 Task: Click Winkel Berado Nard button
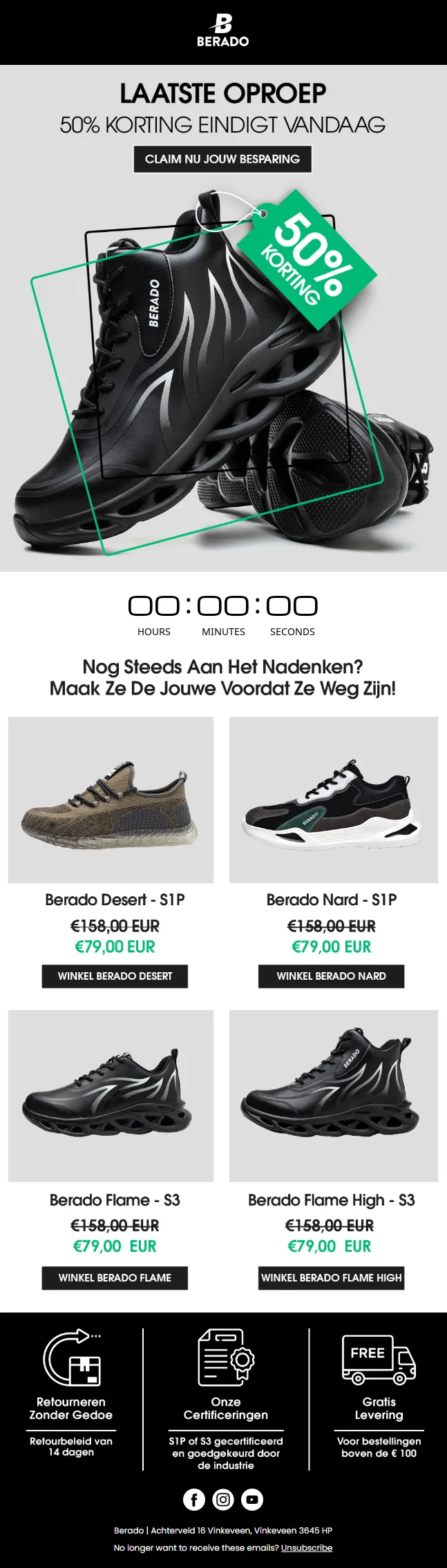pos(331,976)
